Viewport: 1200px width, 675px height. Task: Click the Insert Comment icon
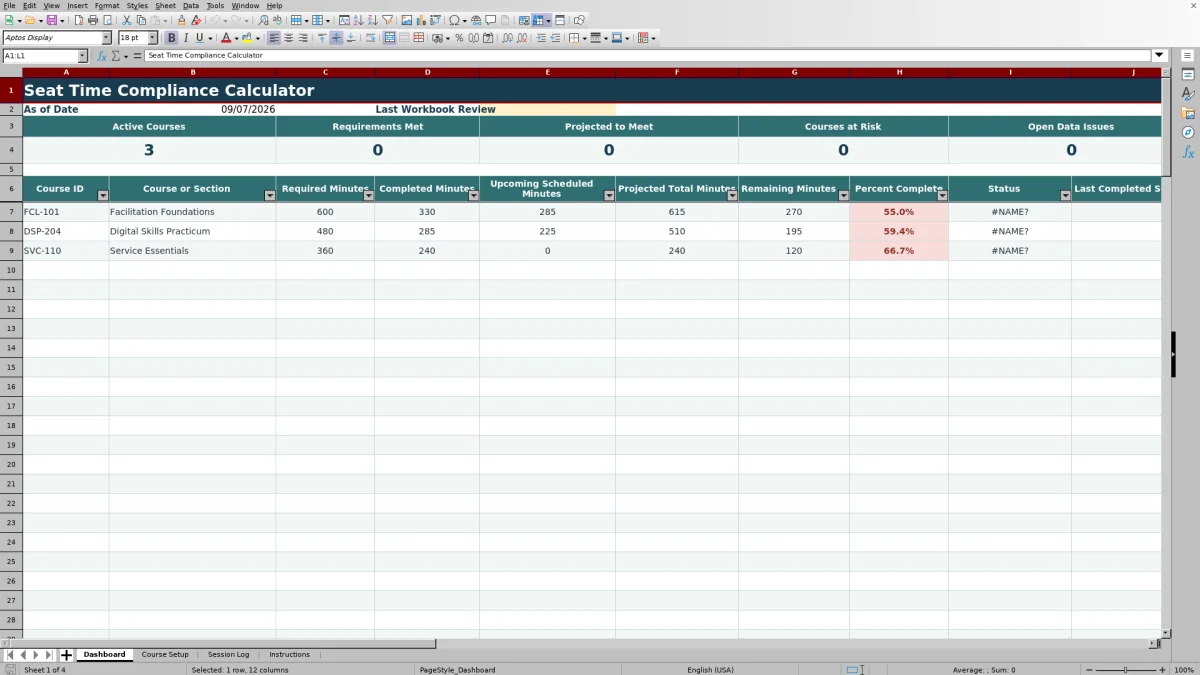[x=490, y=20]
